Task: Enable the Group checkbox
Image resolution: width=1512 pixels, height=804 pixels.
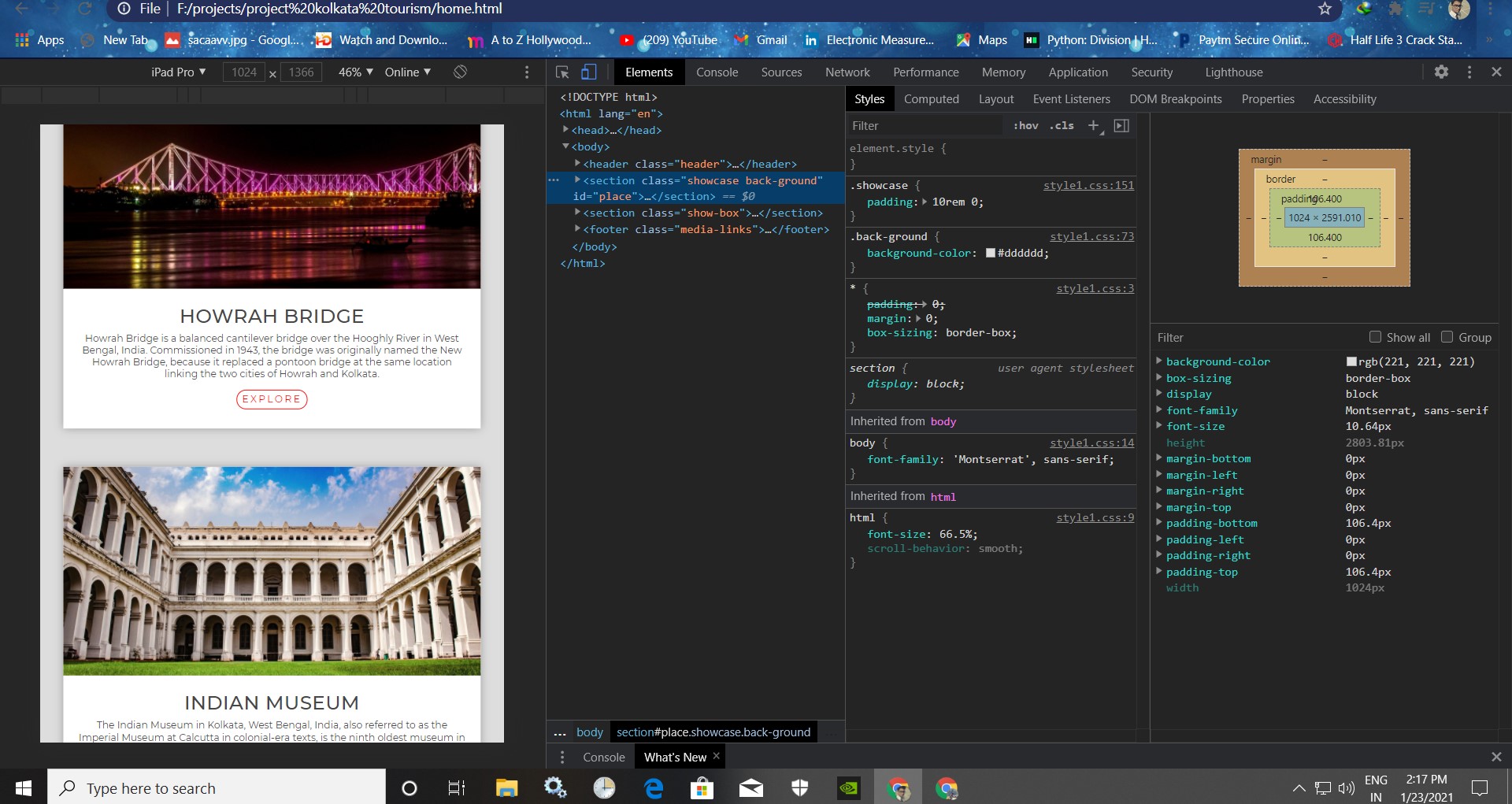Action: point(1447,337)
